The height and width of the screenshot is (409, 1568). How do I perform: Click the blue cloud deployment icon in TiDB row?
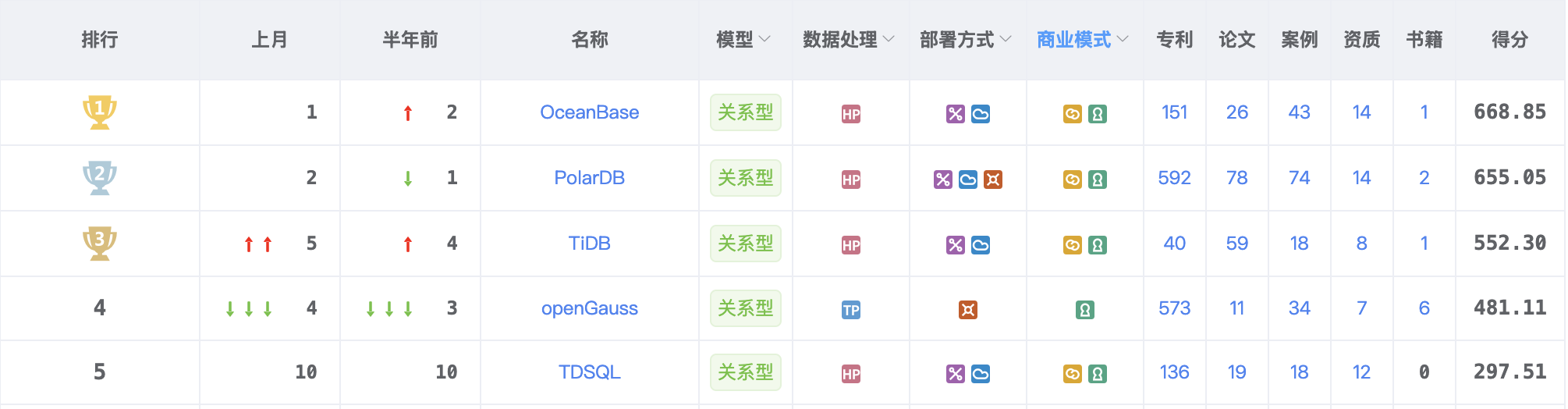(x=981, y=245)
